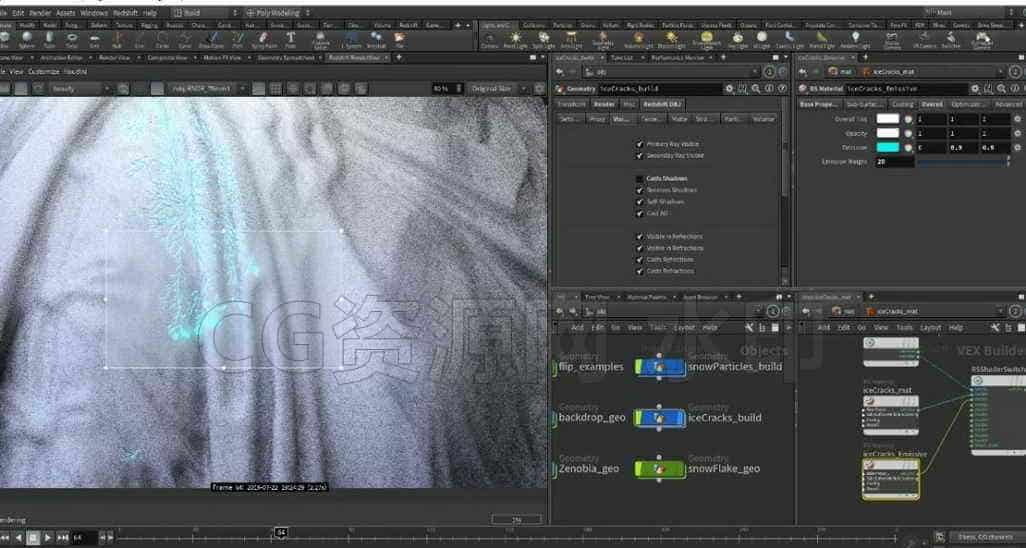This screenshot has height=548, width=1026.
Task: Add an Ambient Light from shelf
Action: click(x=855, y=40)
